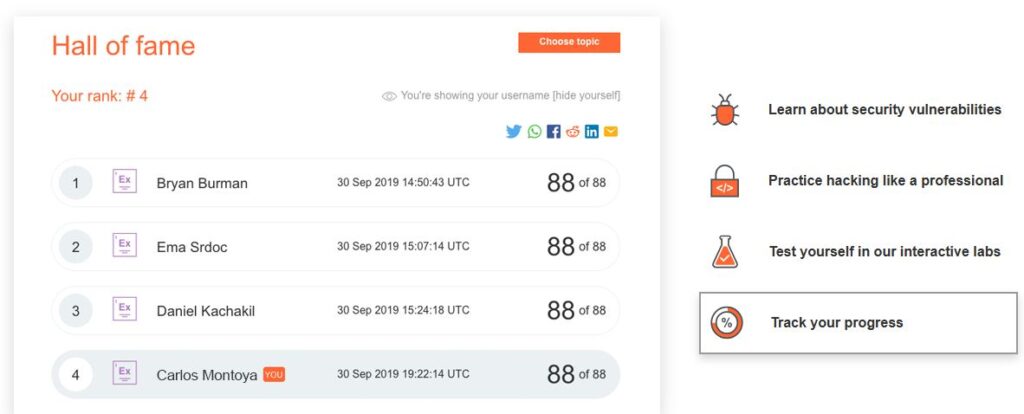
Task: Share ranking via WhatsApp icon
Action: tap(534, 132)
